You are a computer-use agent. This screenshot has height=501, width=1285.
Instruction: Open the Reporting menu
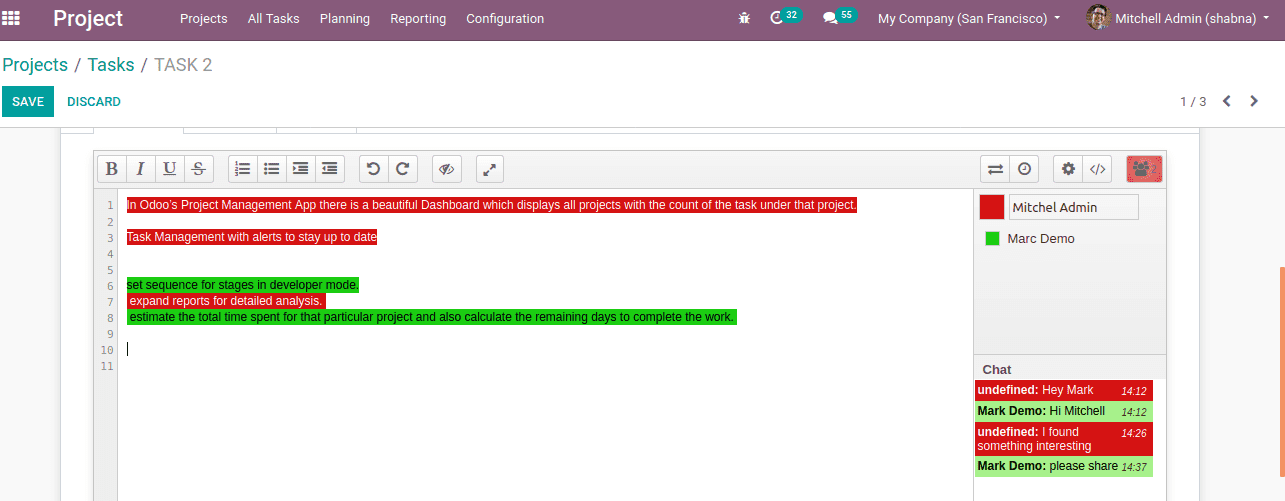[x=418, y=18]
